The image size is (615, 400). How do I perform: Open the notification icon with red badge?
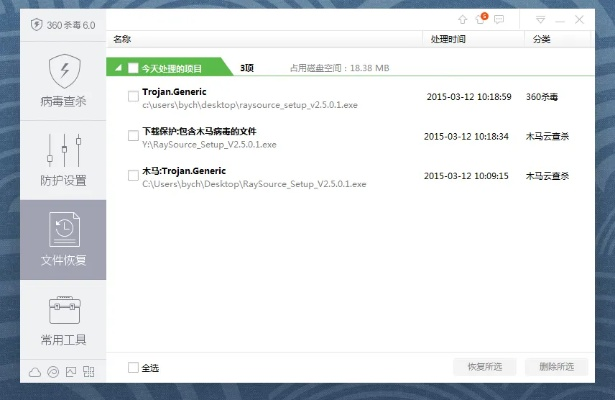[481, 18]
